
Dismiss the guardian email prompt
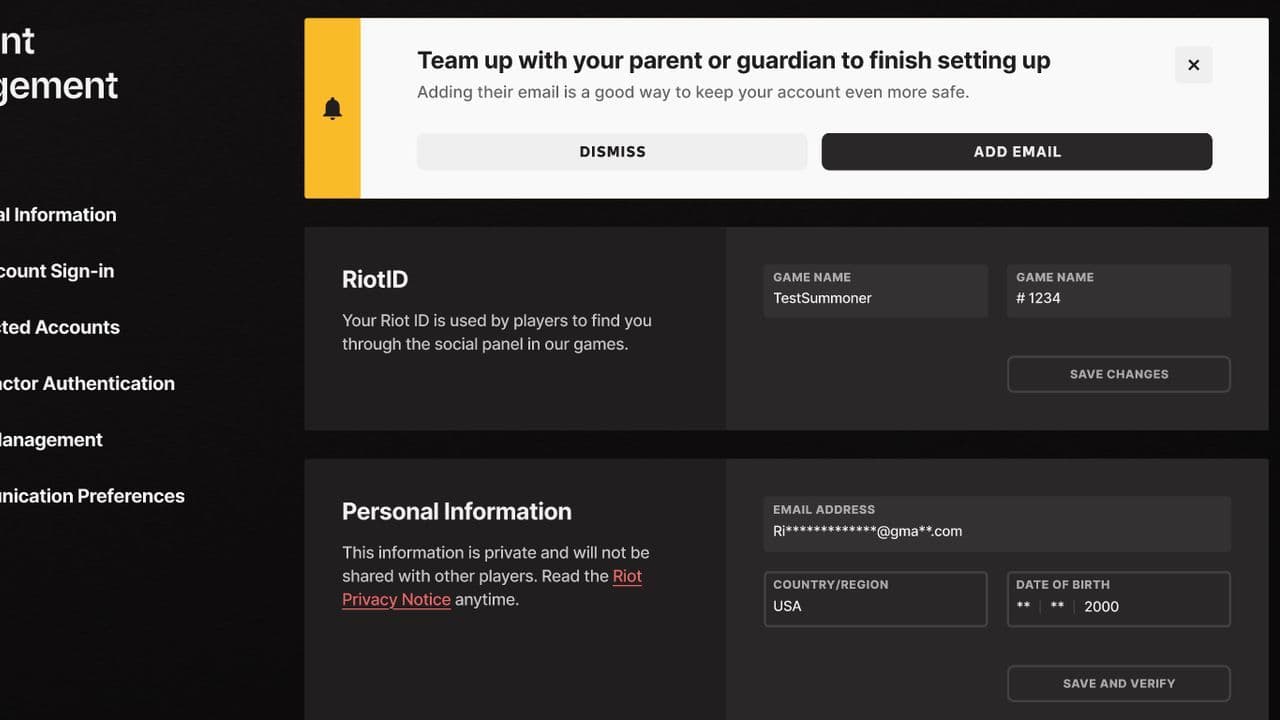pos(612,152)
